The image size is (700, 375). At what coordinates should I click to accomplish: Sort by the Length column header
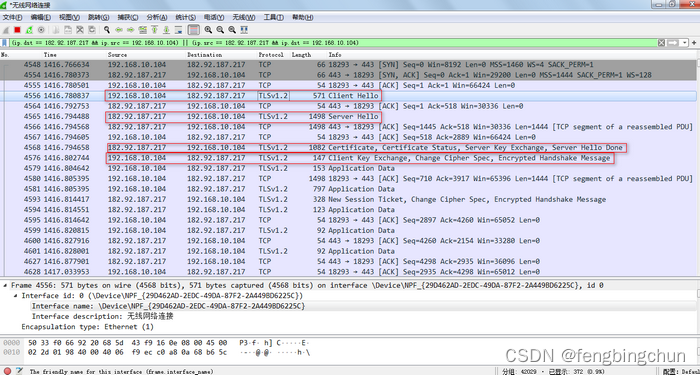click(301, 54)
